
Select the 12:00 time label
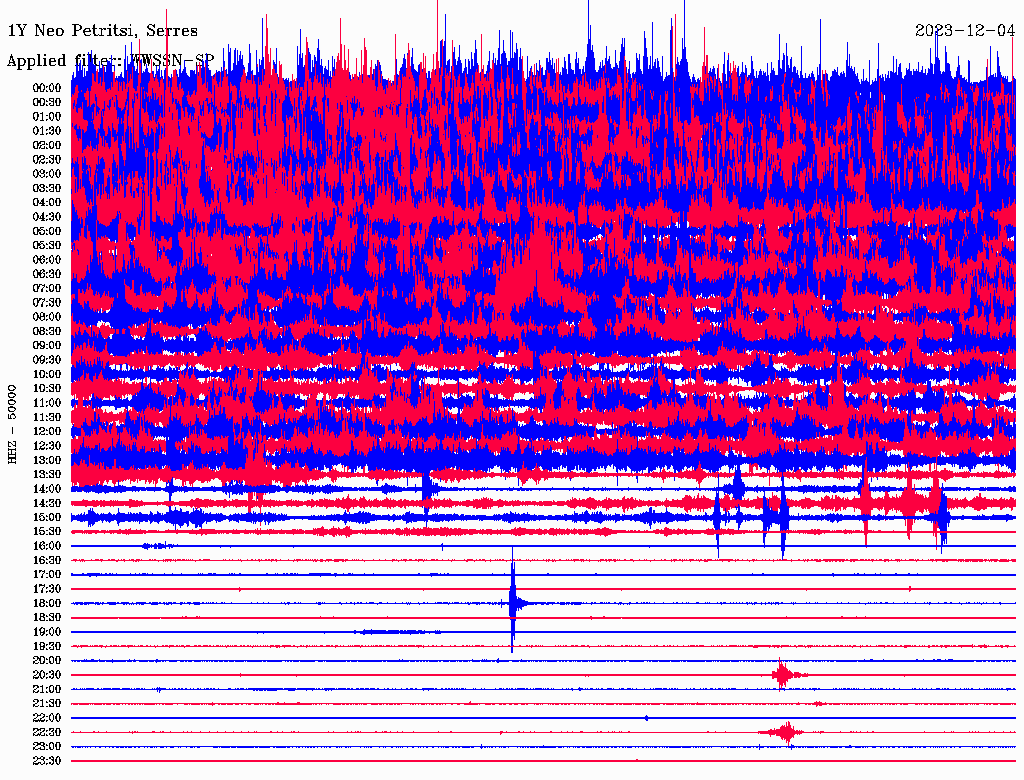coord(47,431)
